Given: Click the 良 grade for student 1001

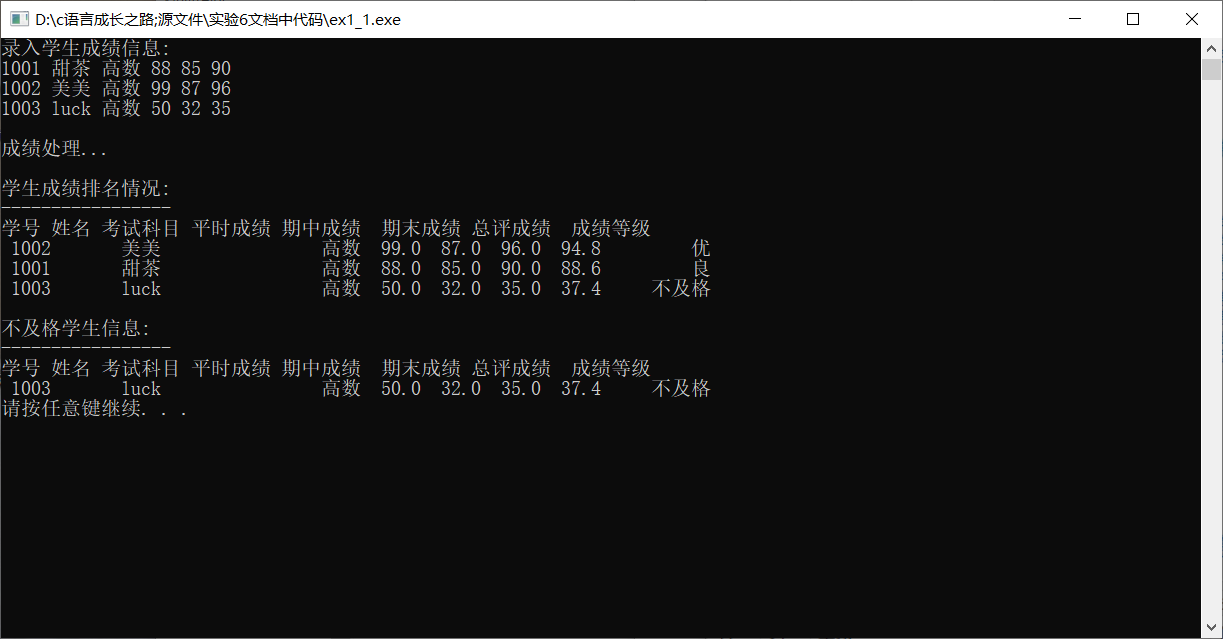Looking at the screenshot, I should pos(701,268).
